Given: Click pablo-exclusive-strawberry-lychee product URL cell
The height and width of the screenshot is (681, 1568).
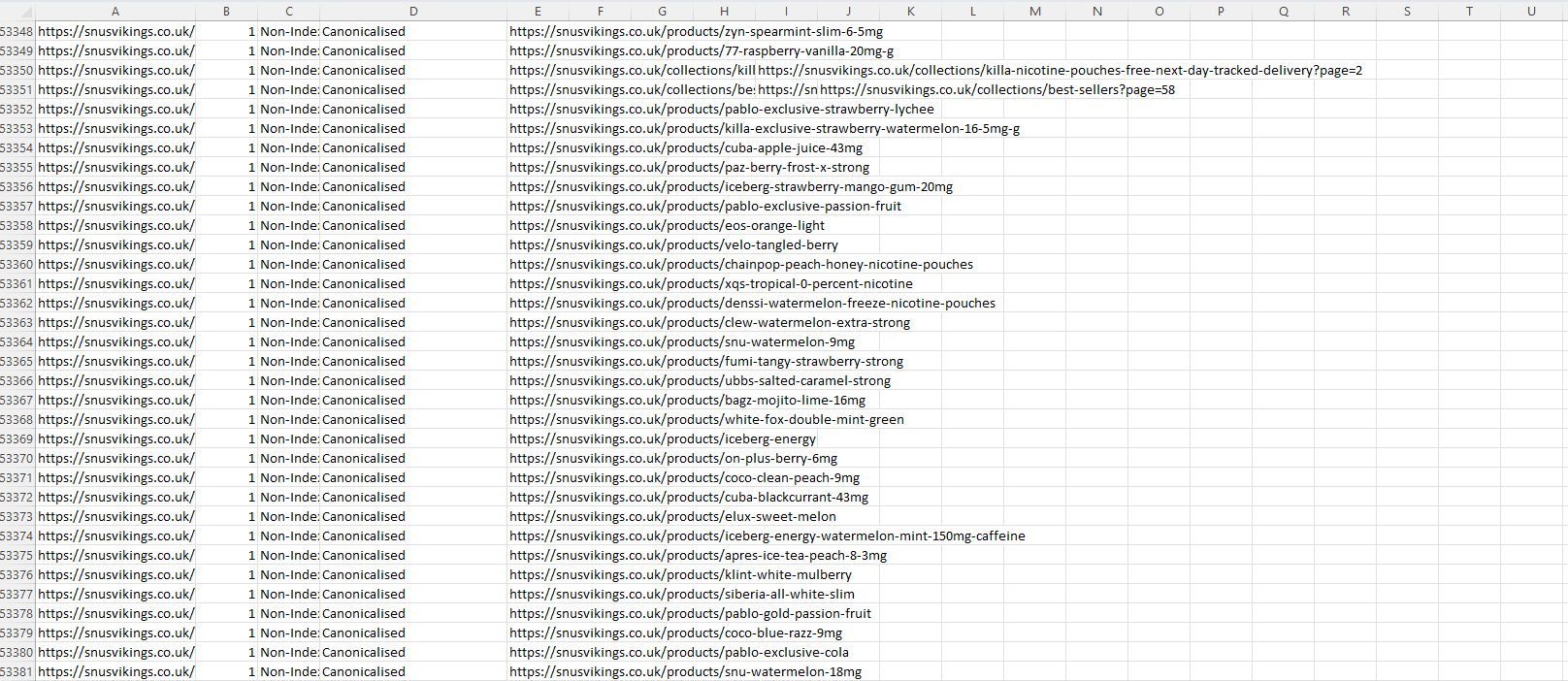Looking at the screenshot, I should 722,109.
